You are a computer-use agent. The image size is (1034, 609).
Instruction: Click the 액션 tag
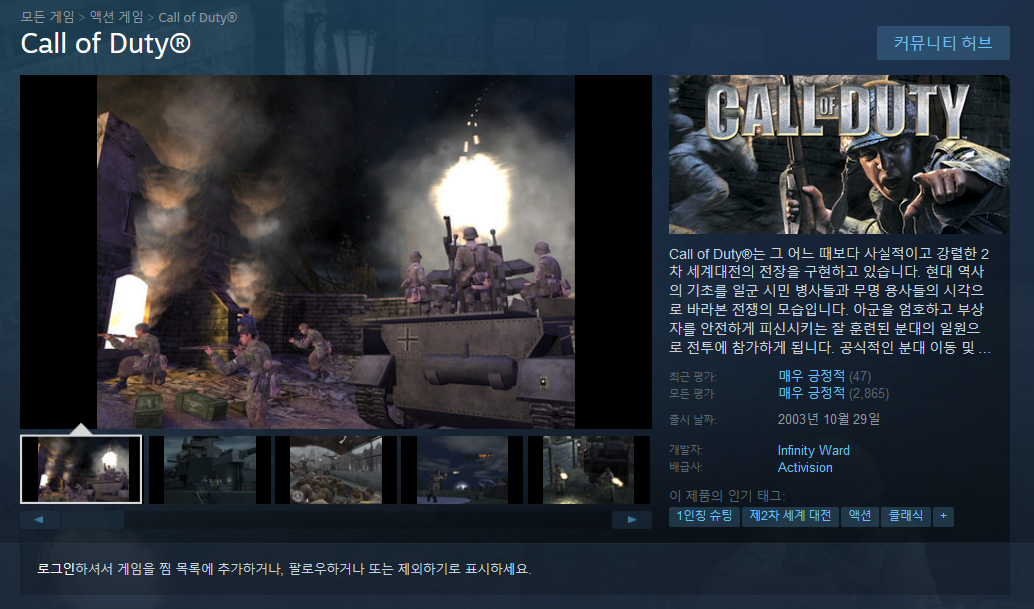click(x=859, y=516)
